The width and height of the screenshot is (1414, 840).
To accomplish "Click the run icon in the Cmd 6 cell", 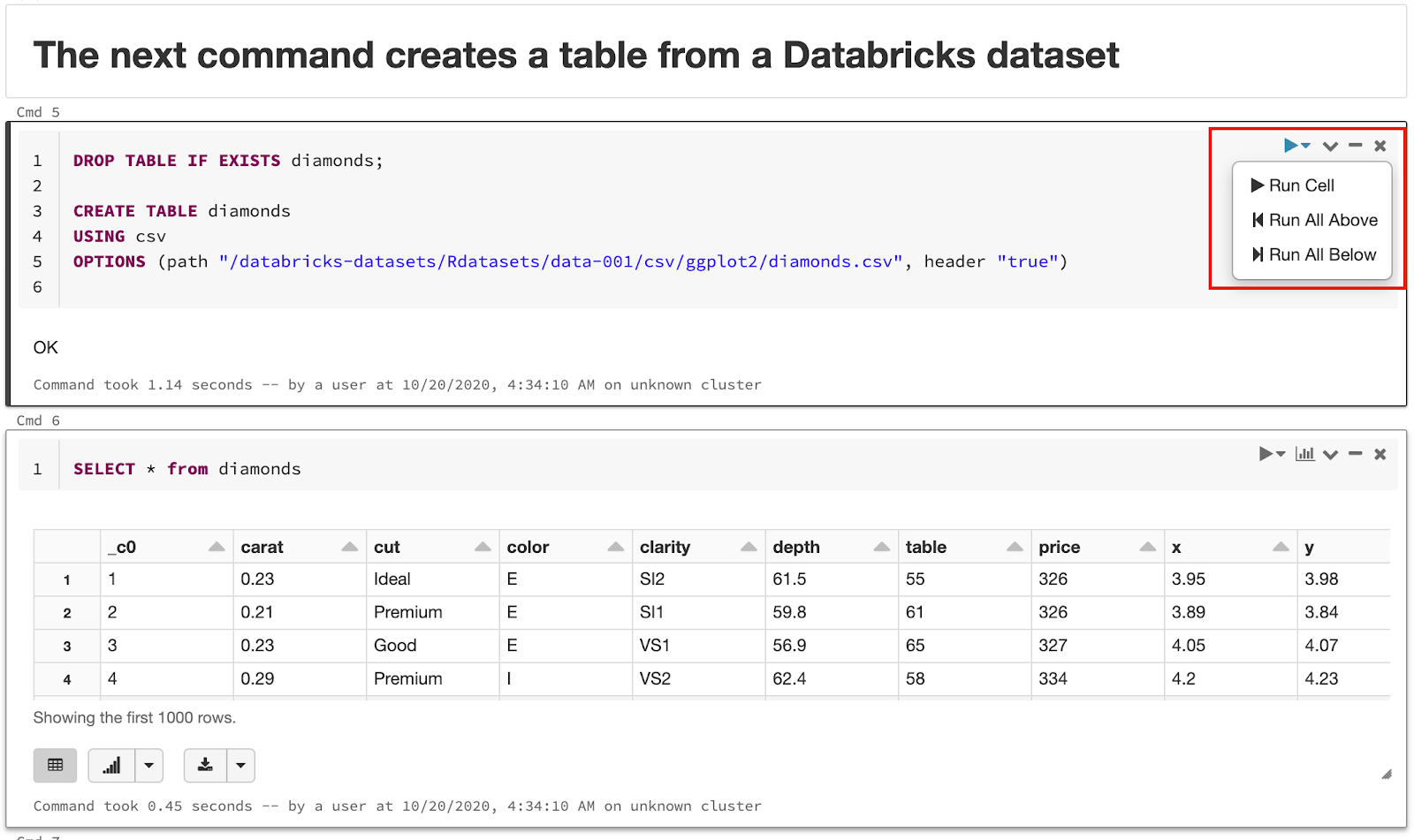I will [x=1267, y=454].
